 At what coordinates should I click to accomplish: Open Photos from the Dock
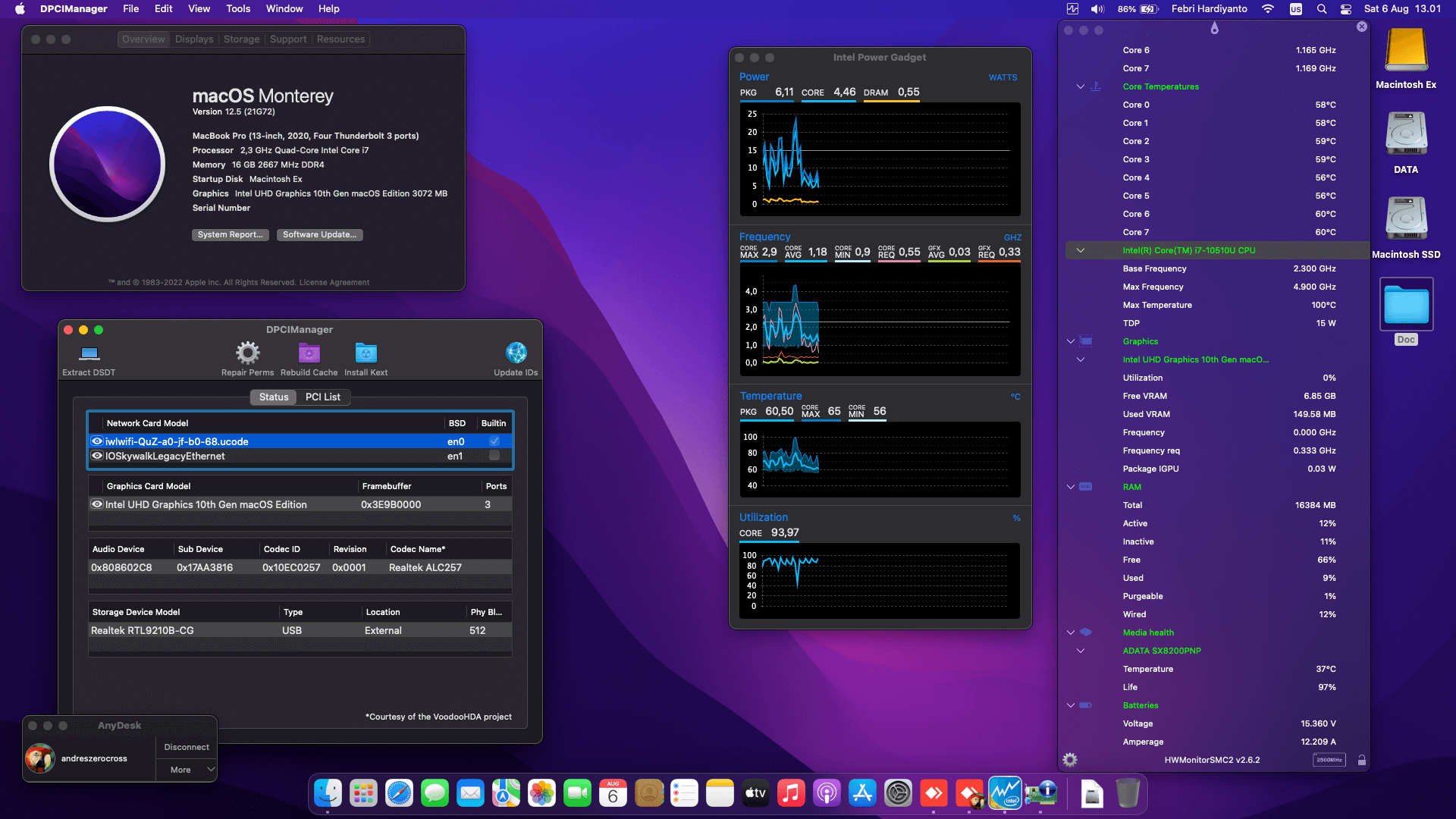coord(541,793)
